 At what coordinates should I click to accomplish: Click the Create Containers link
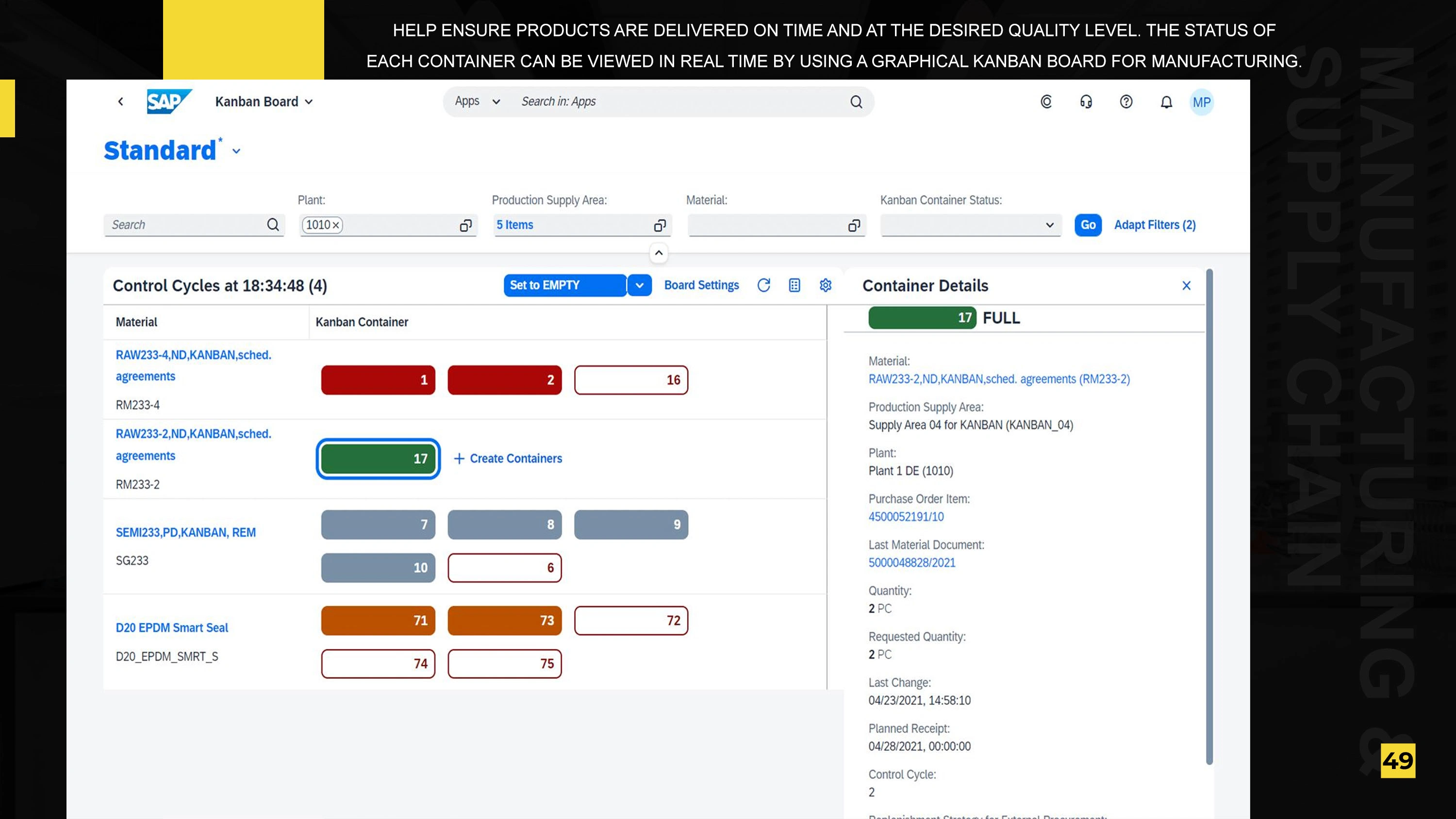508,459
